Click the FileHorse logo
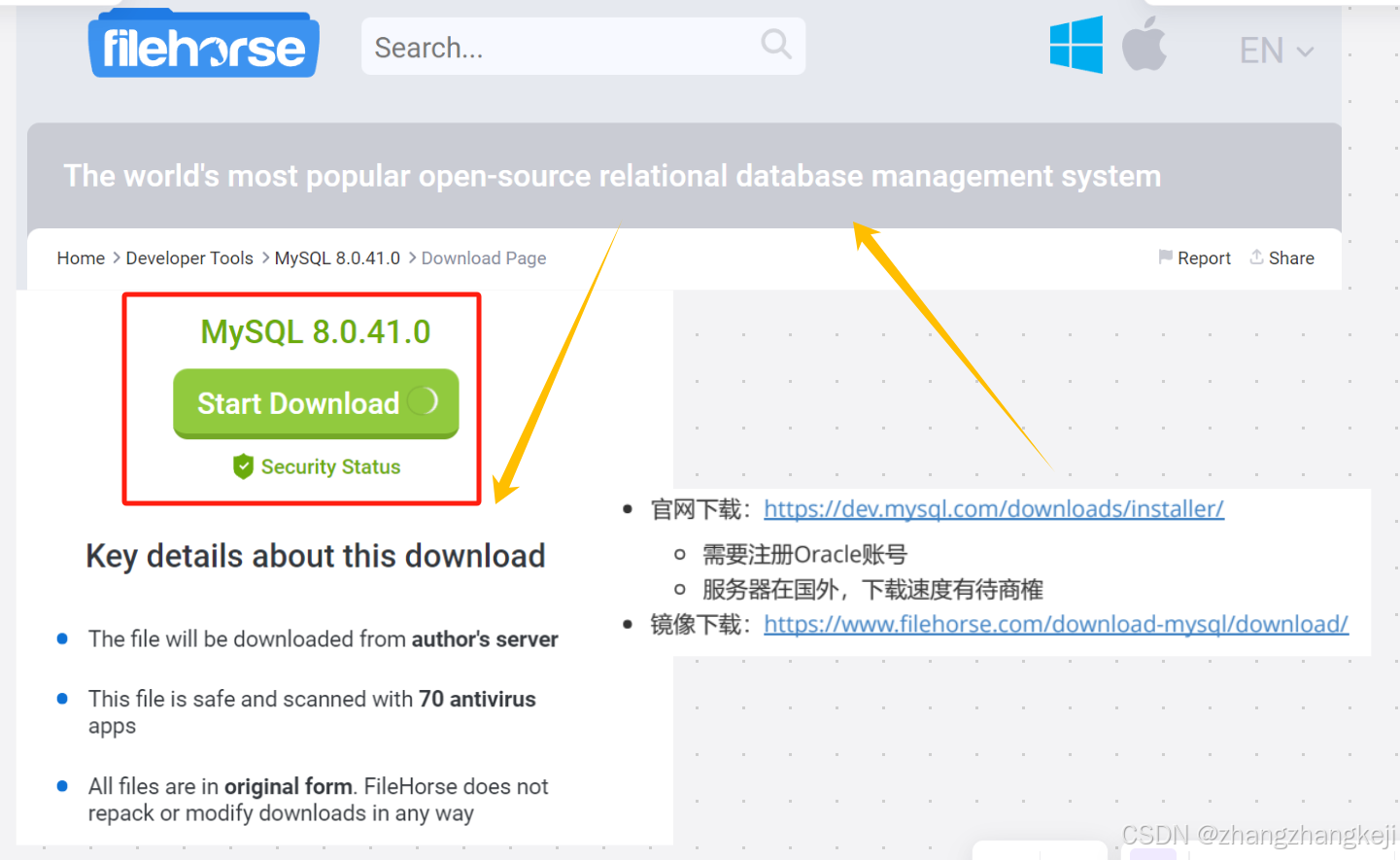Viewport: 1400px width, 860px height. point(204,45)
